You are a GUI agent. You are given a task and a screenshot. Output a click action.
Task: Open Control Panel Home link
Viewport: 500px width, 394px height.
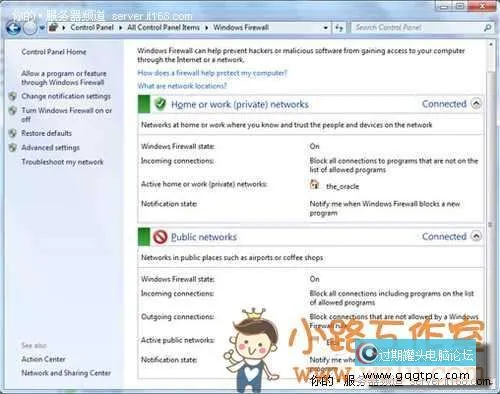point(54,52)
